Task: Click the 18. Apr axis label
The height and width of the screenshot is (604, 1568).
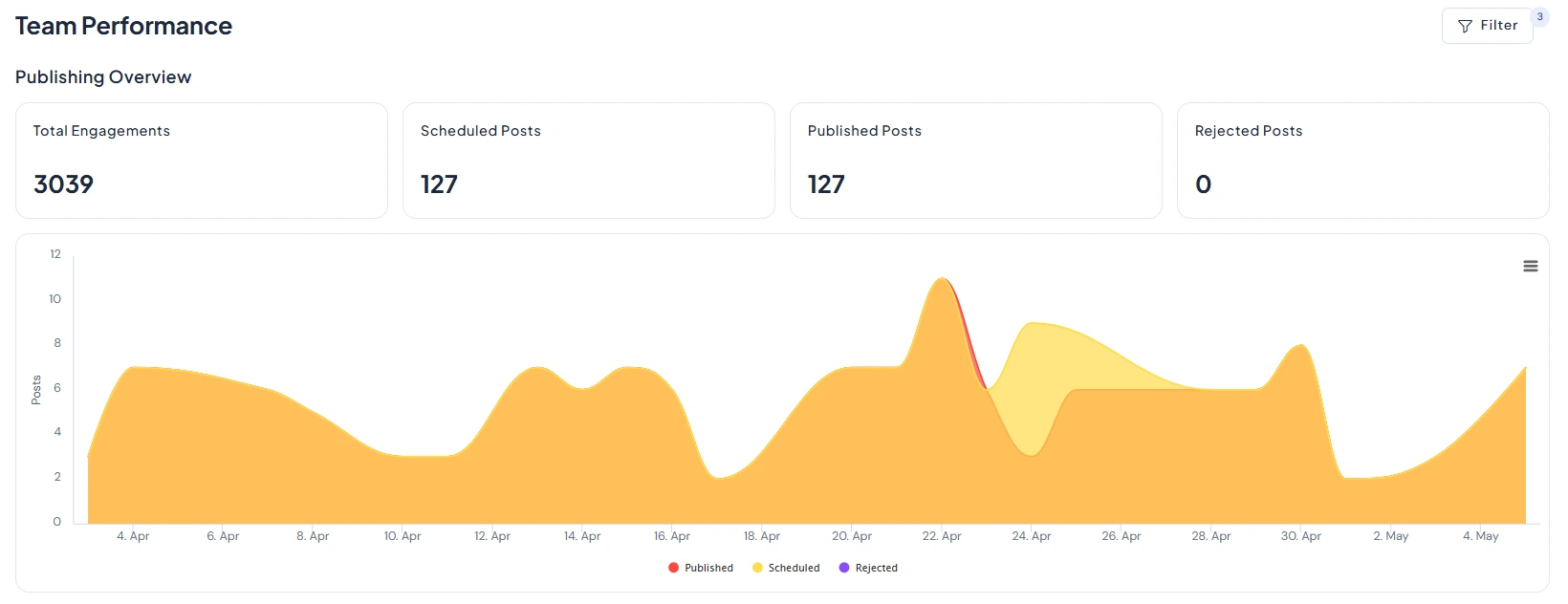Action: point(762,536)
